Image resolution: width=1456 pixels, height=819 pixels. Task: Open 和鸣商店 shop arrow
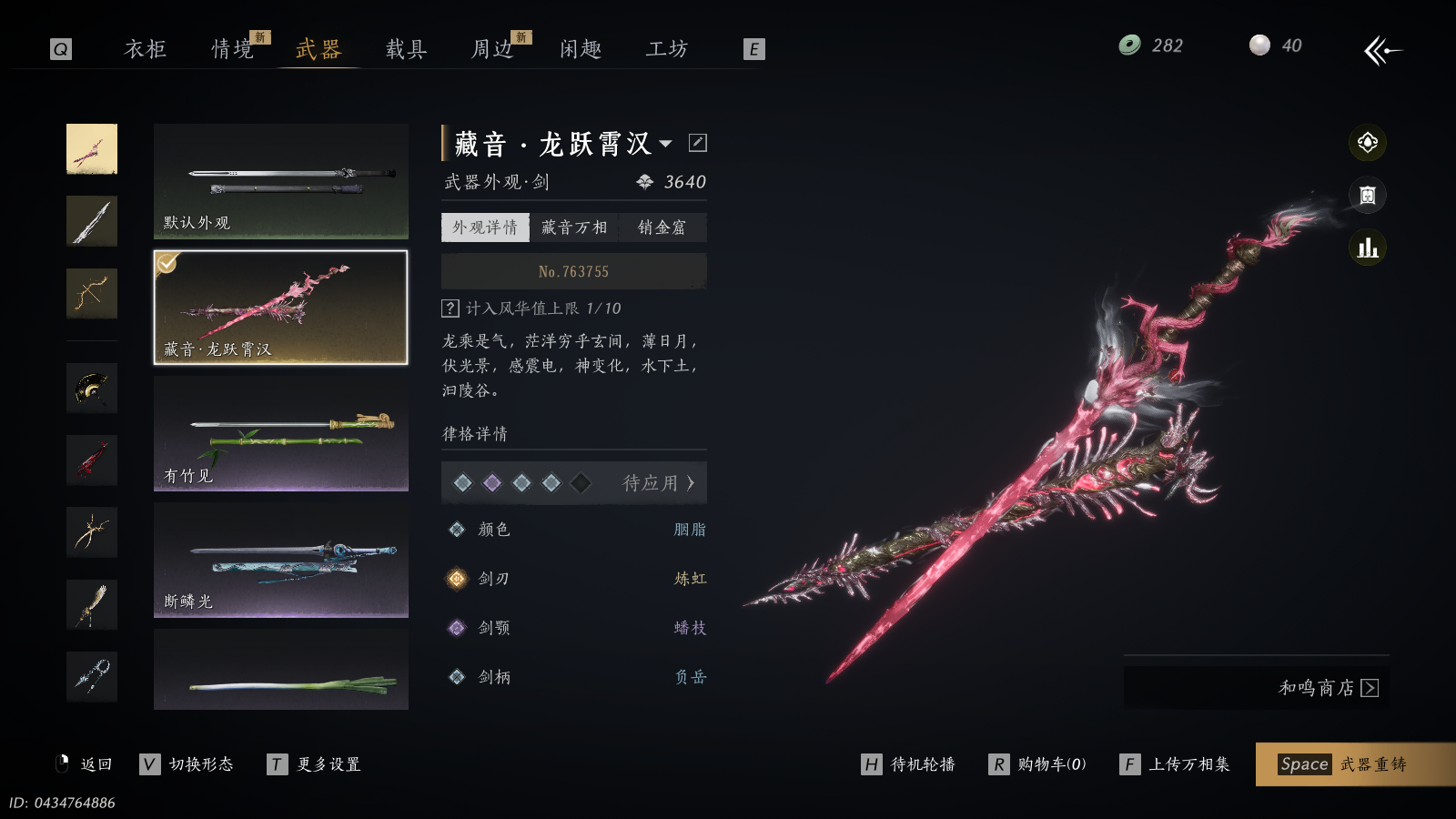(1370, 688)
